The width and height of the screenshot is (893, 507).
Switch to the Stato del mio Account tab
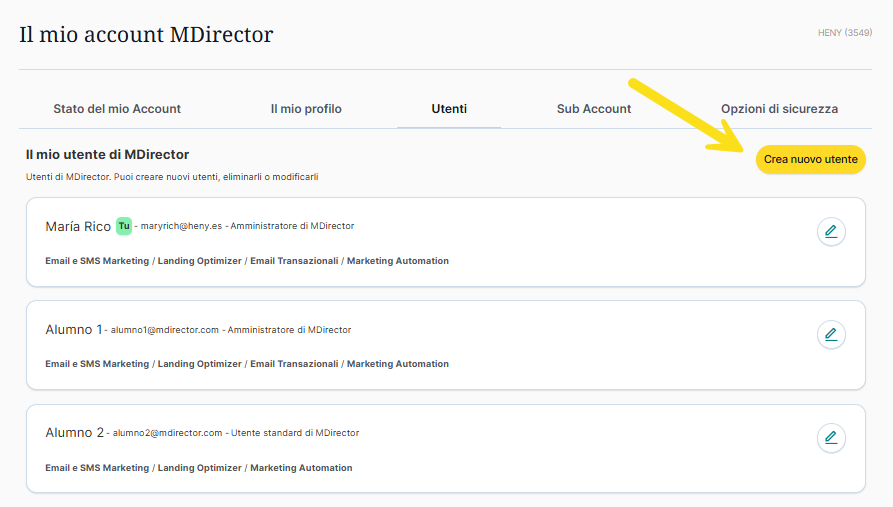click(117, 109)
